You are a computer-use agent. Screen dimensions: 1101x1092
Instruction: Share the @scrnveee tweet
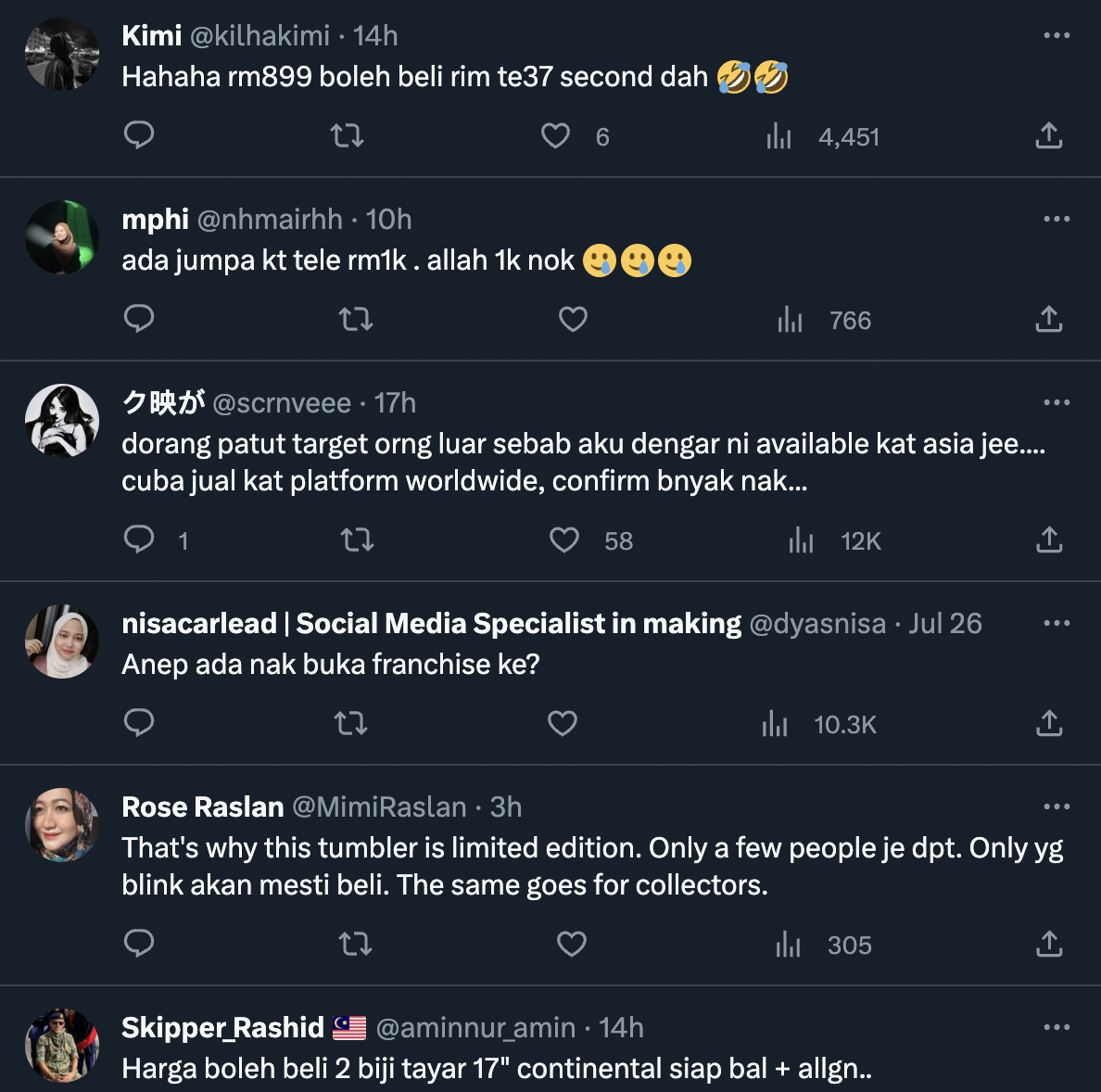point(1048,540)
